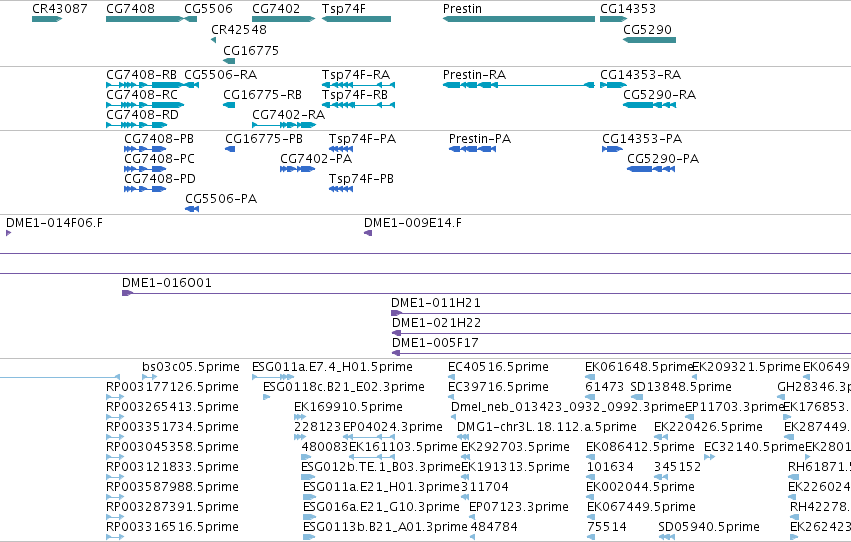Click the CR43087 gene glyph
The height and width of the screenshot is (542, 851).
pyautogui.click(x=47, y=19)
